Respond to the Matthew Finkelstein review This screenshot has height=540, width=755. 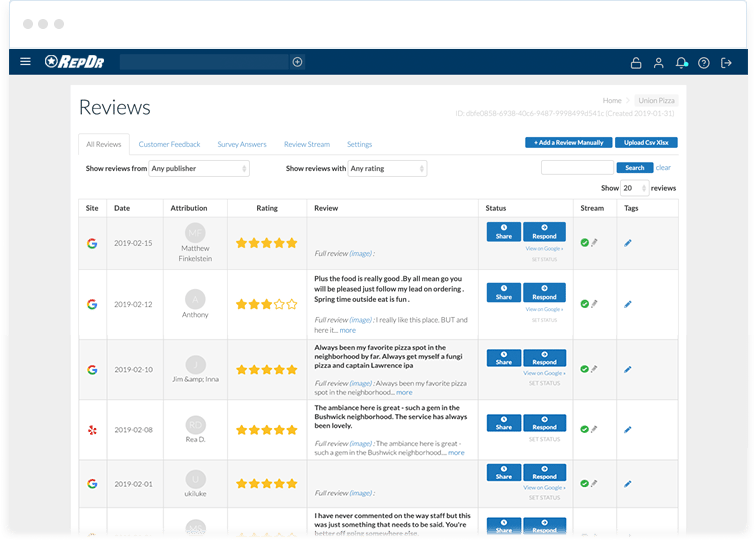point(544,232)
